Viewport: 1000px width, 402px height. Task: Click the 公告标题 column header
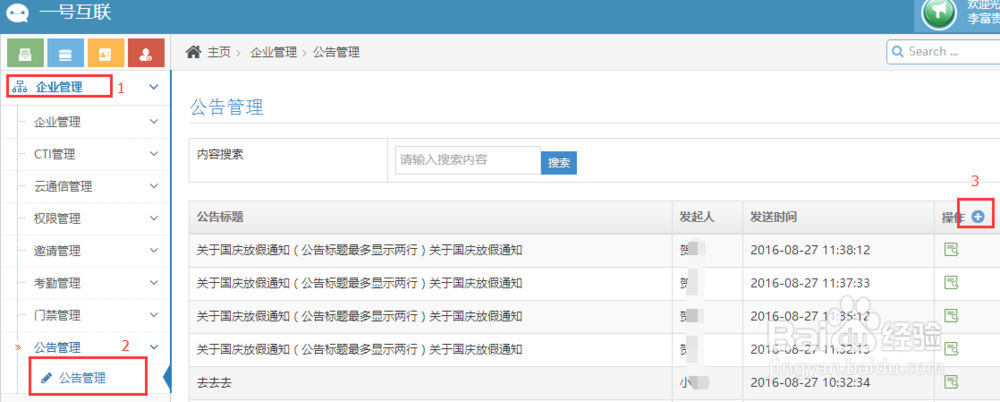pyautogui.click(x=220, y=217)
